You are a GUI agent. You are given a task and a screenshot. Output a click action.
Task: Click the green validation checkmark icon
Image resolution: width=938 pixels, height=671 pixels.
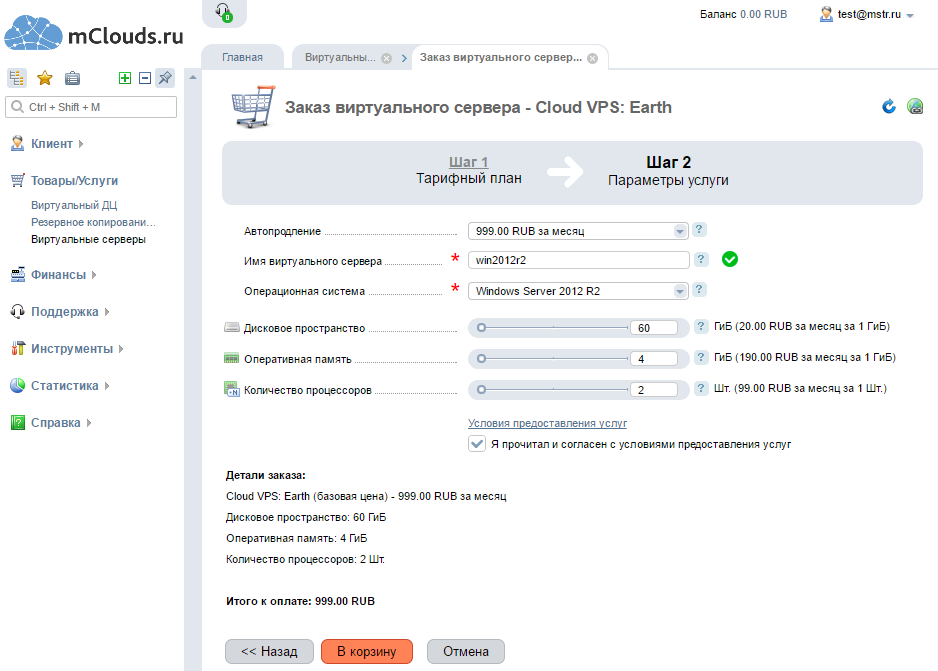[x=730, y=259]
